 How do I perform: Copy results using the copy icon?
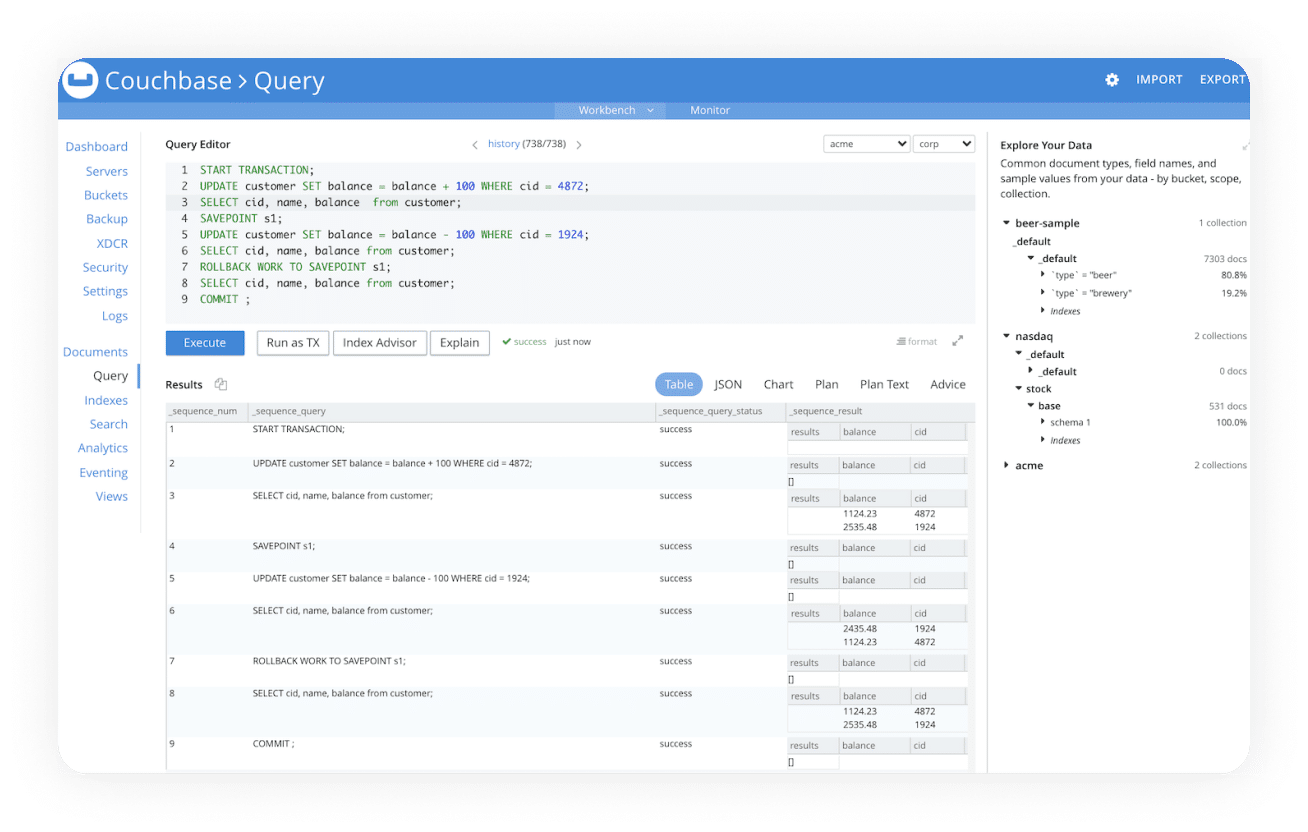219,383
